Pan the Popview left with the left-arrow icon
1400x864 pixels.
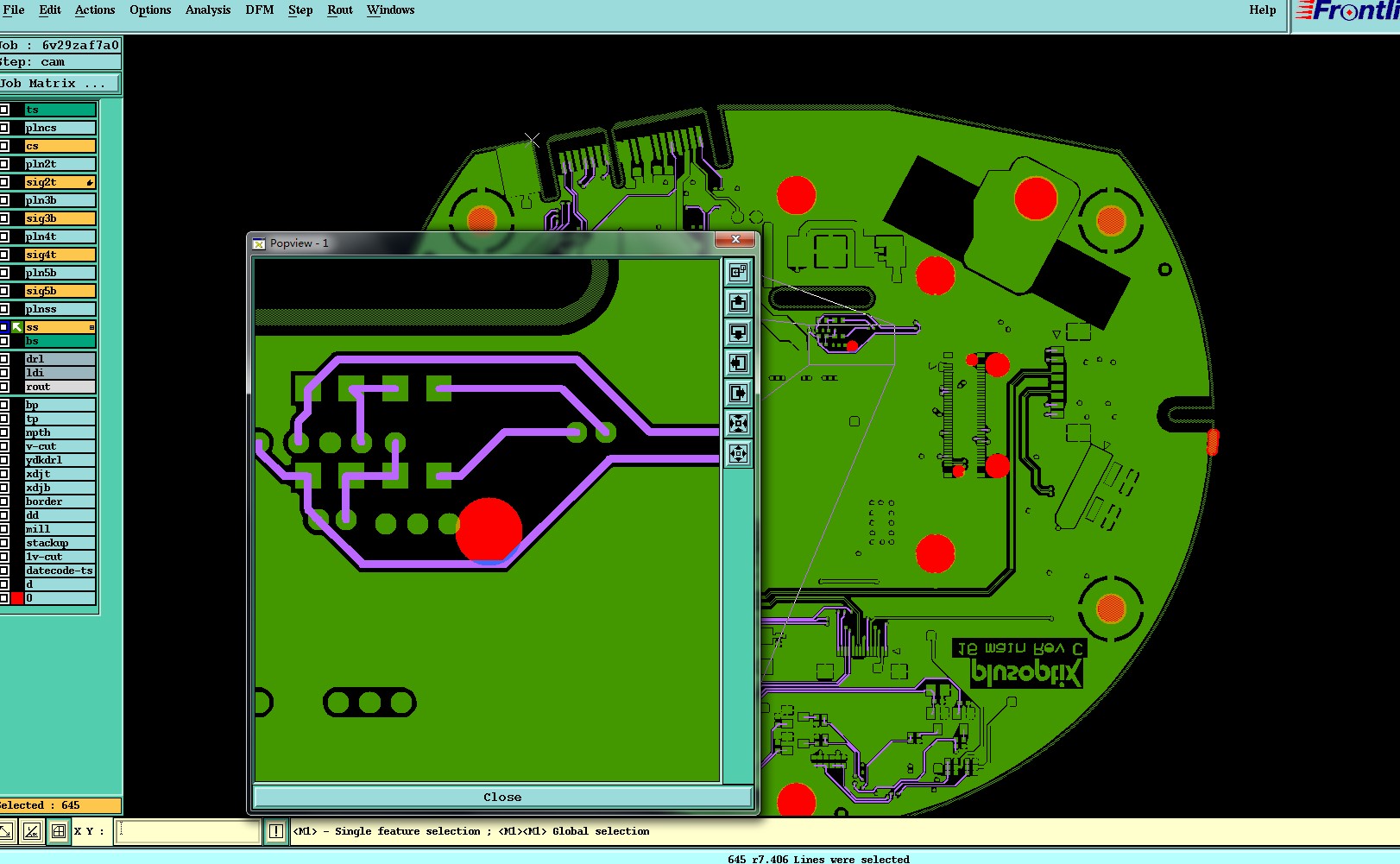pyautogui.click(x=738, y=363)
